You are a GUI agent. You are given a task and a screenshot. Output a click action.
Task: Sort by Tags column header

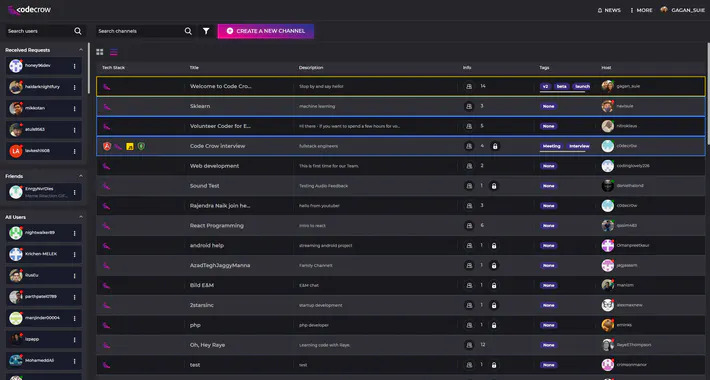tap(544, 67)
